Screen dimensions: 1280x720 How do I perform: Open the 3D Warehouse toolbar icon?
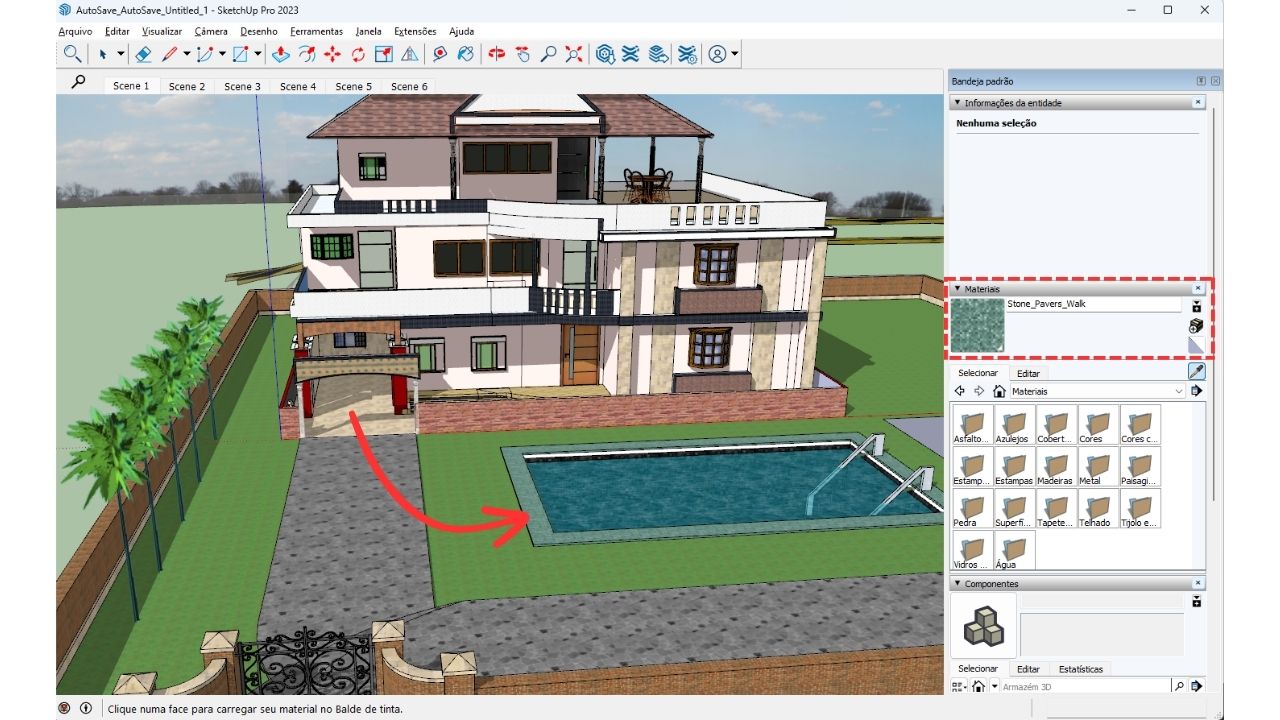click(605, 54)
